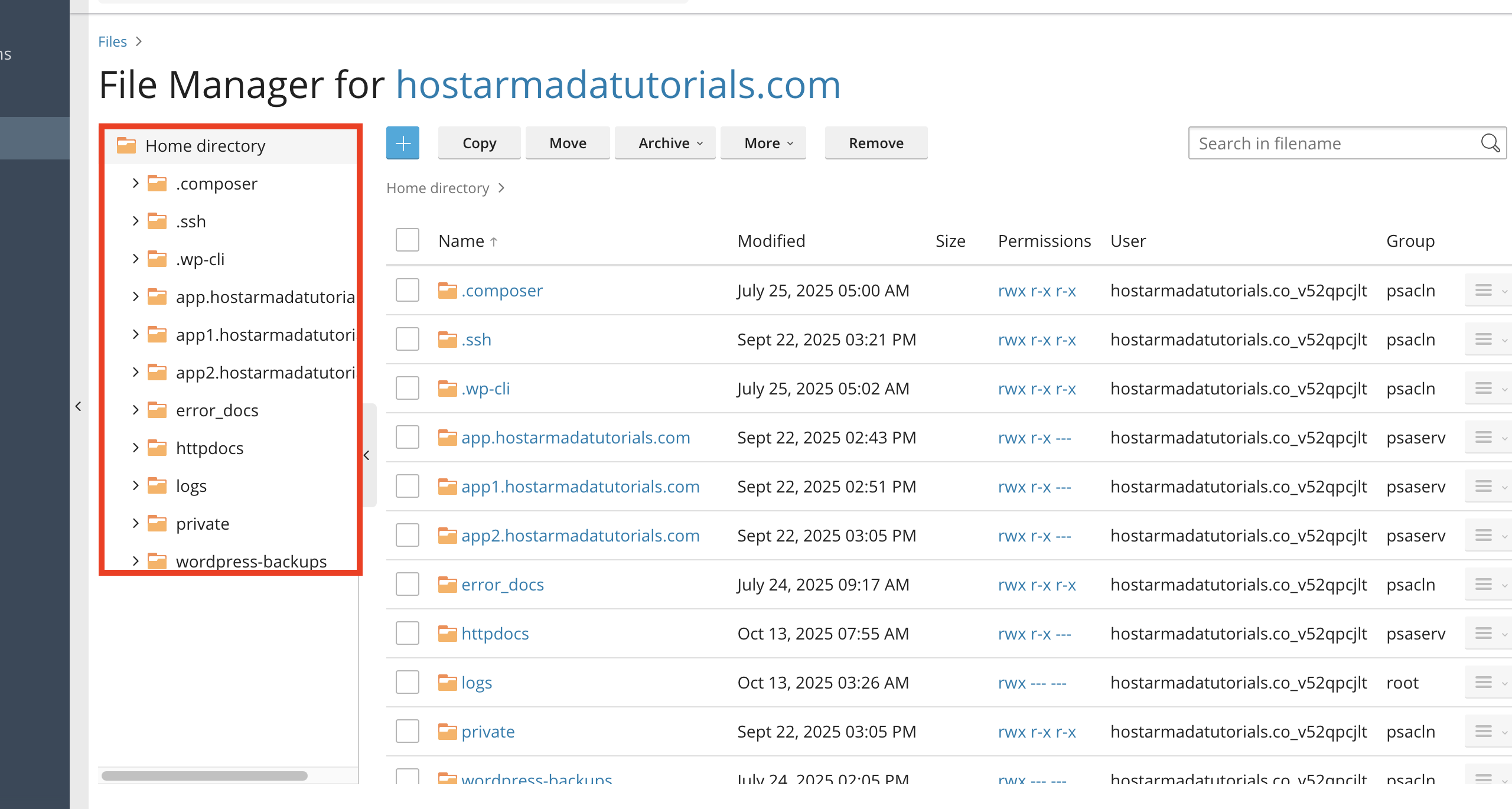Tick the select-all checkbox in header
Viewport: 1512px width, 809px height.
[408, 240]
